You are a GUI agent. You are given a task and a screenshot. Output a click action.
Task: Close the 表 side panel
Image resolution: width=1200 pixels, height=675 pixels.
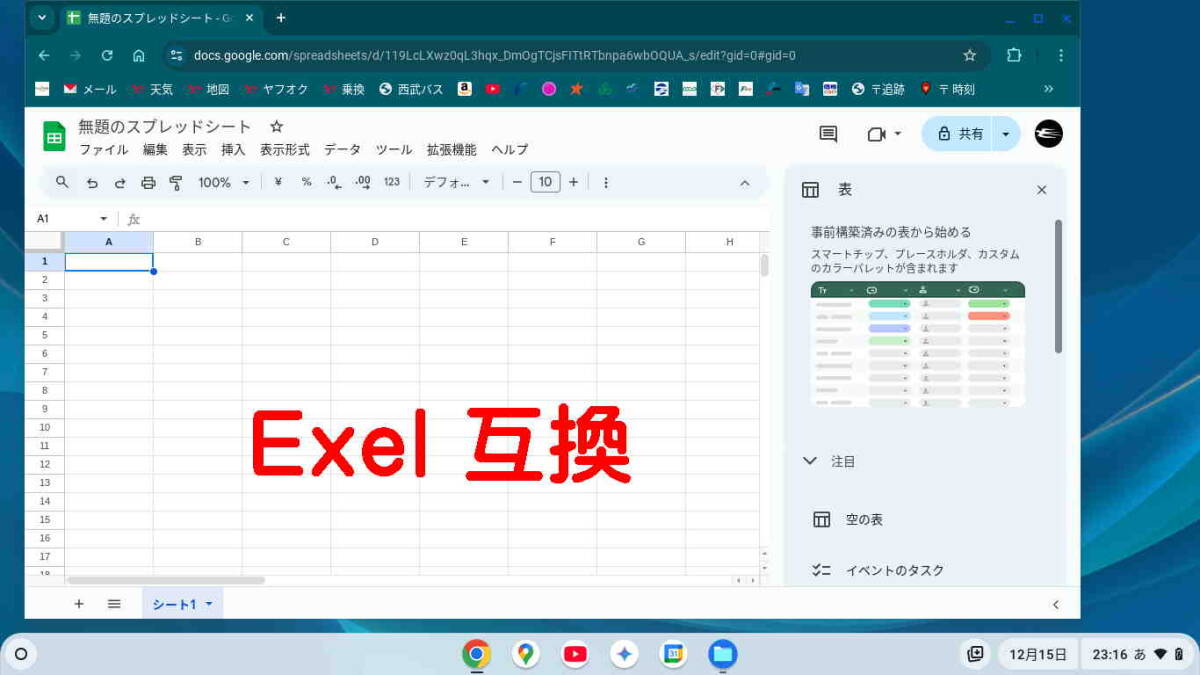click(1042, 190)
